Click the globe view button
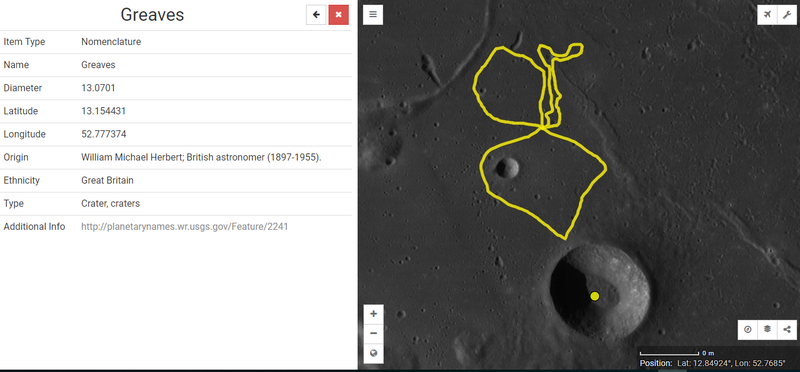800x372 pixels. pos(373,353)
